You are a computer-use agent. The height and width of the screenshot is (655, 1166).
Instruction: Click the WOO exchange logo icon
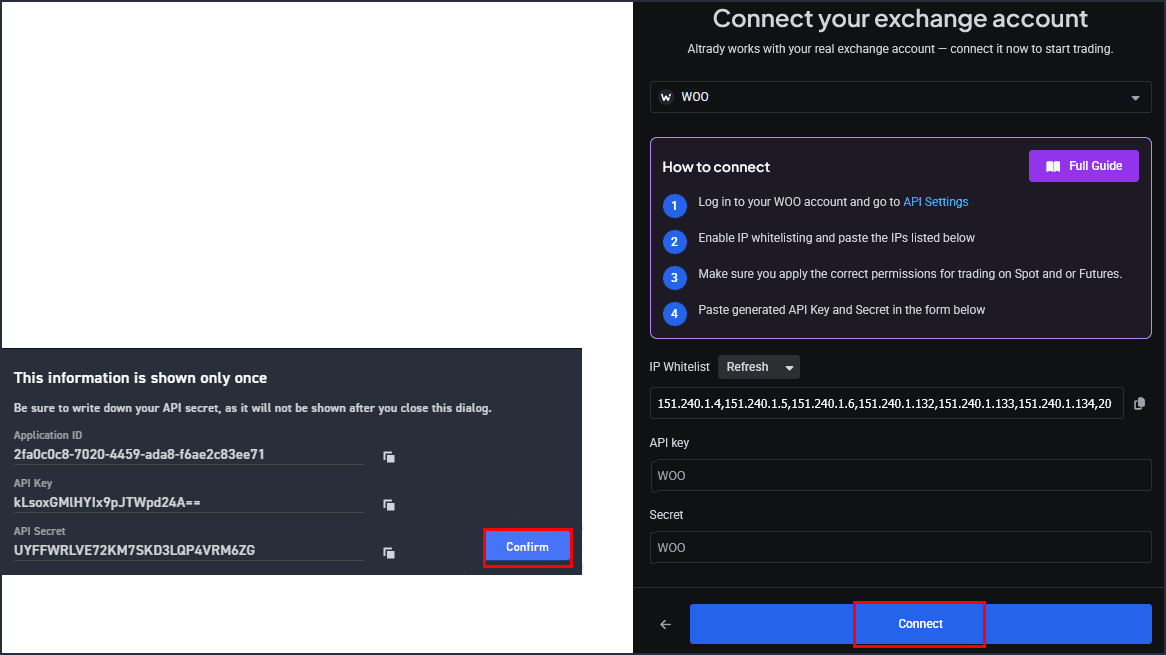pyautogui.click(x=666, y=97)
